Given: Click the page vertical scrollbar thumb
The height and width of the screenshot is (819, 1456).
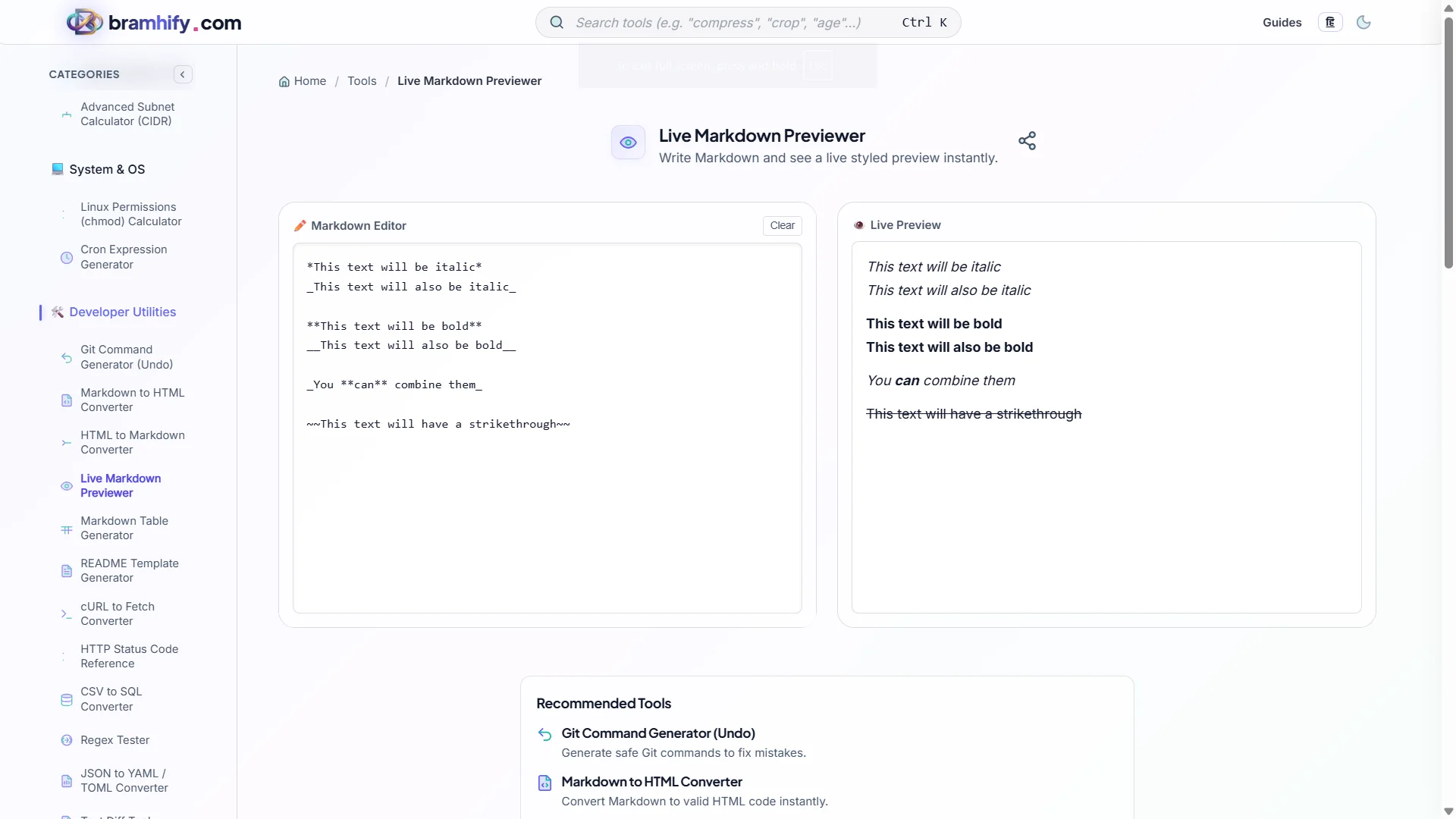Looking at the screenshot, I should (1448, 142).
